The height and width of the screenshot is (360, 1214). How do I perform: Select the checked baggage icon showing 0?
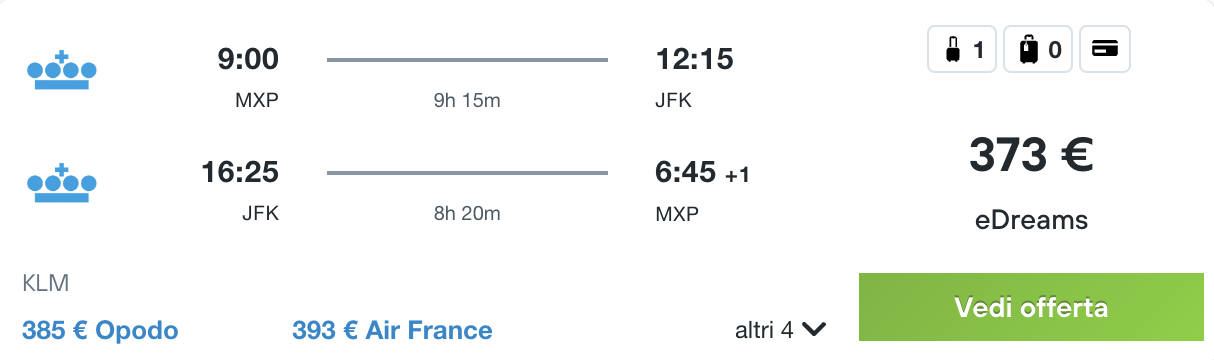coord(1037,49)
